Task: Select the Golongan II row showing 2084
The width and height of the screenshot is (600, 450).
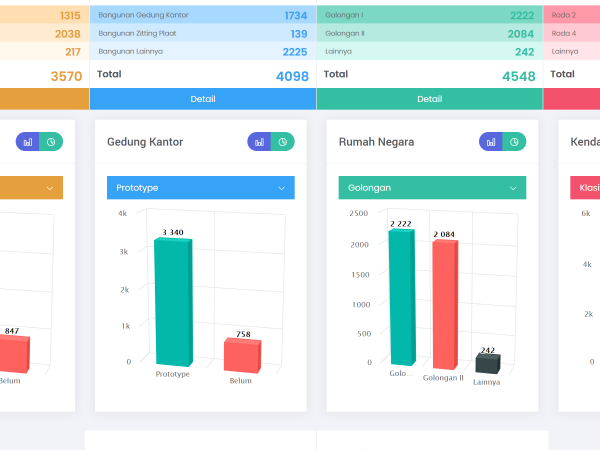Action: 430,34
